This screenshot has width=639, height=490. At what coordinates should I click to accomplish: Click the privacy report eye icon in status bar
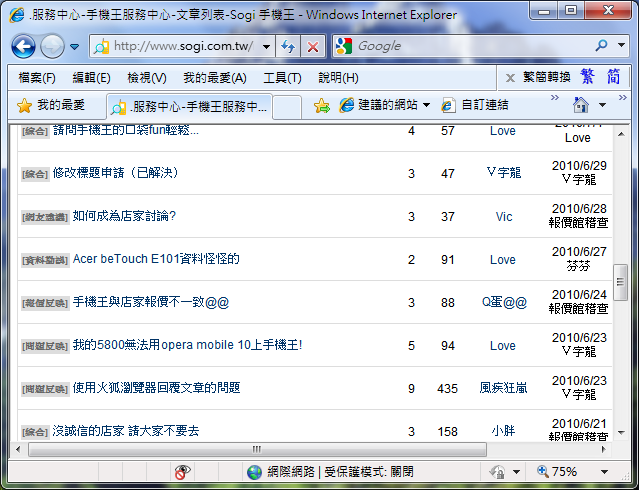tap(182, 472)
